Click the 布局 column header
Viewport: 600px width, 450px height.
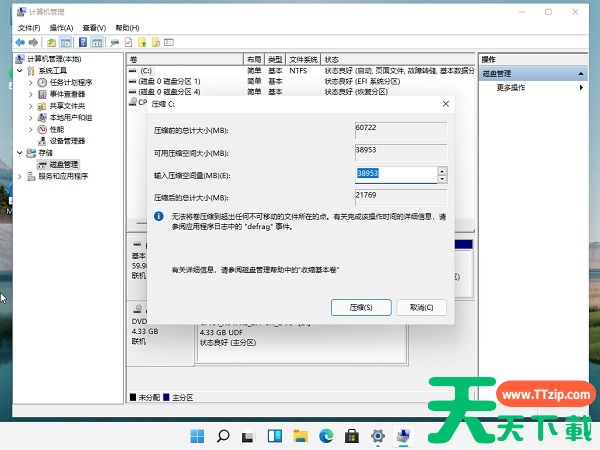254,59
